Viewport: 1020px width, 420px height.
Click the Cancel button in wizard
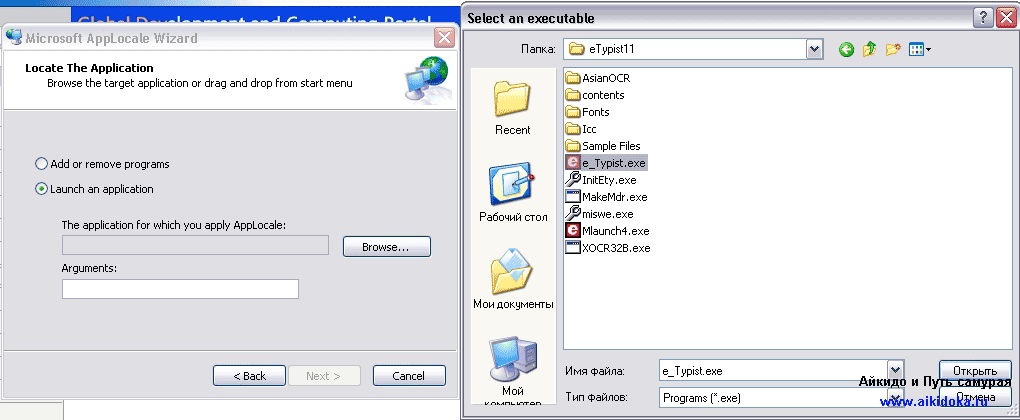409,376
